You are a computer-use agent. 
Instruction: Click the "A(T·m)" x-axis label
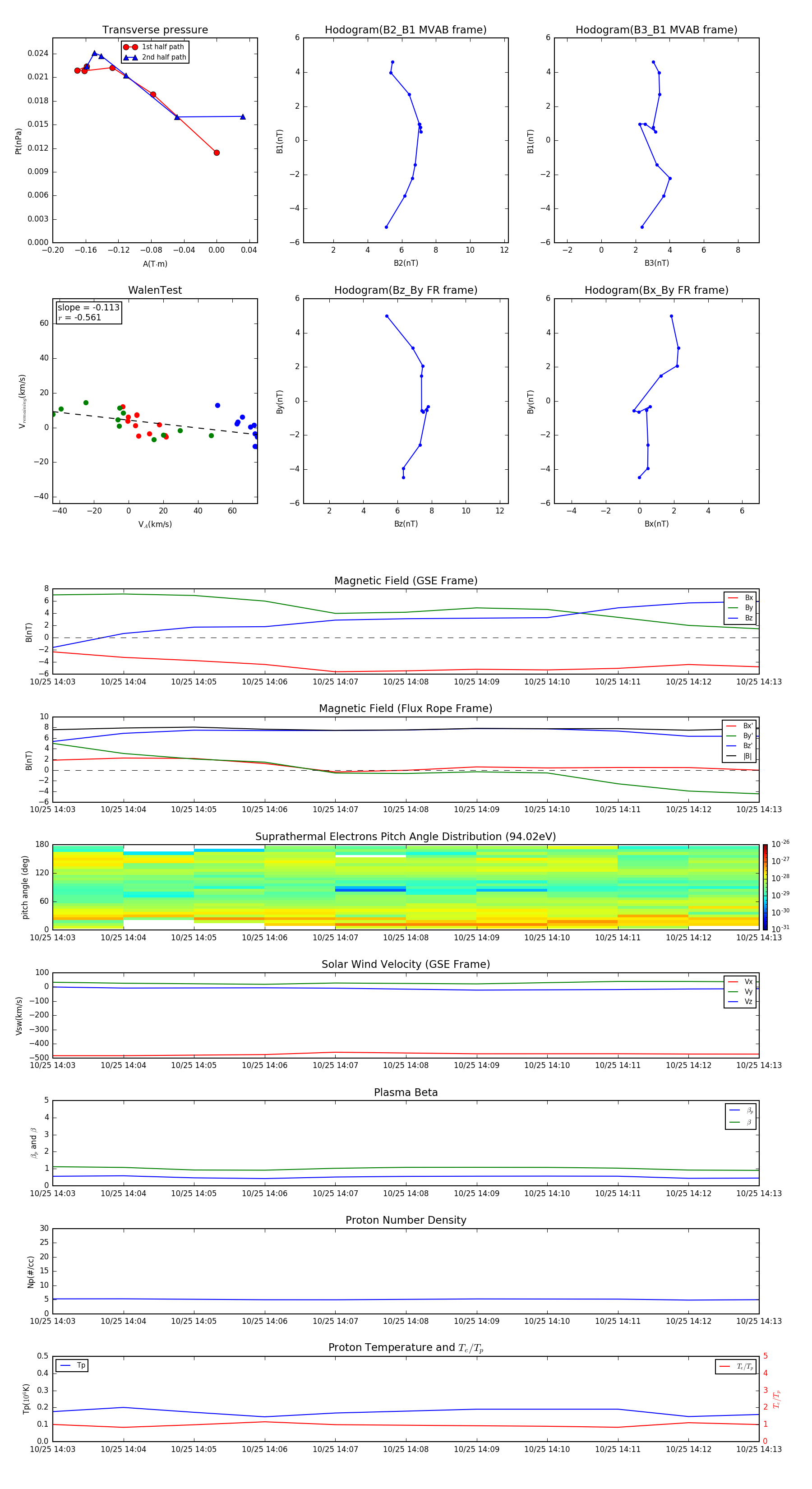155,264
